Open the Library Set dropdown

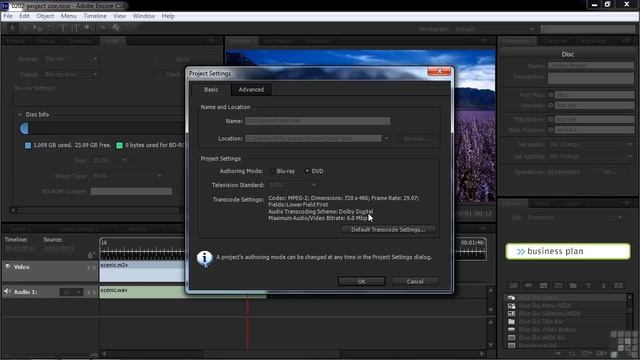pos(574,218)
